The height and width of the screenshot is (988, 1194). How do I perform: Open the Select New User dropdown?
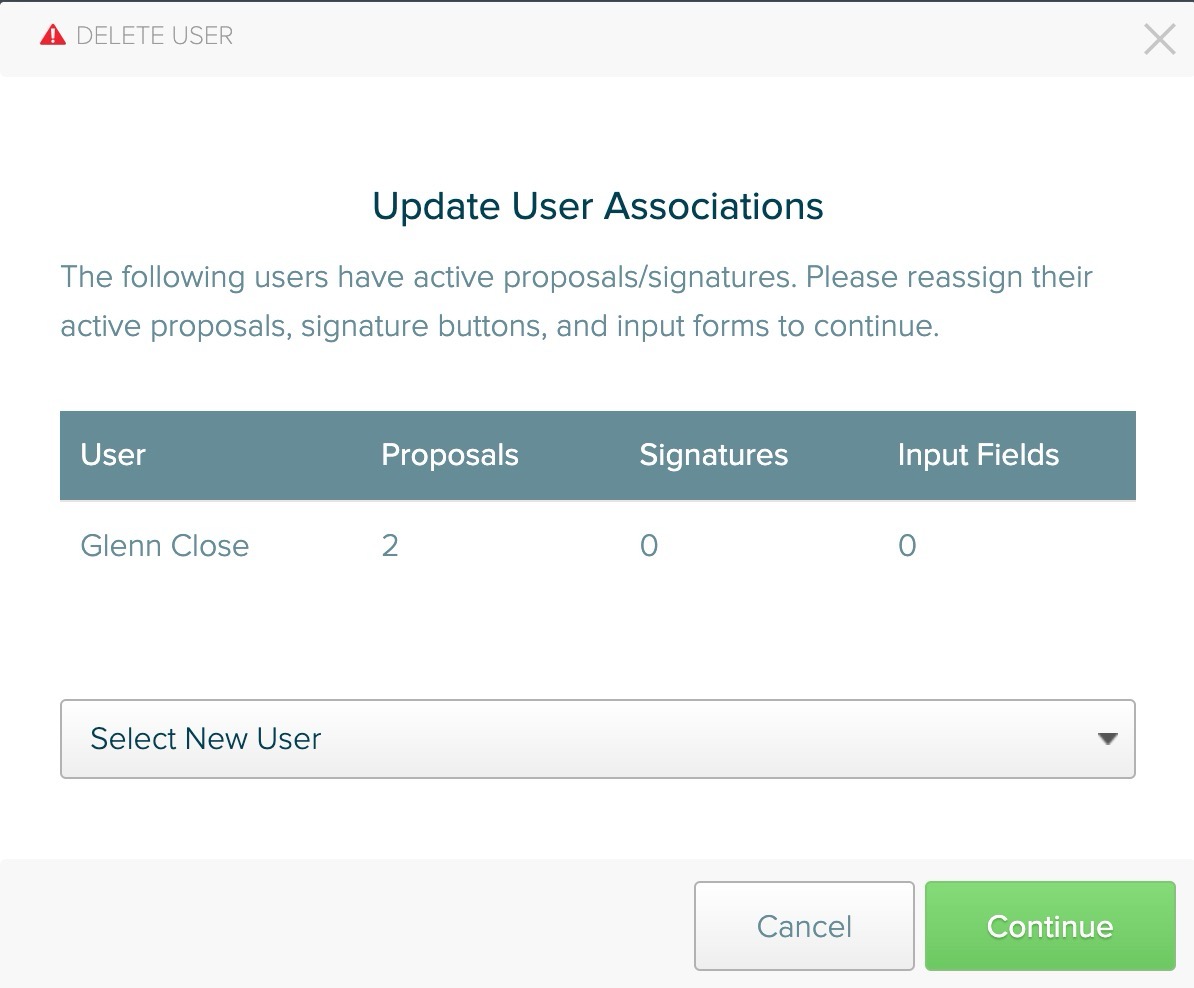[598, 739]
